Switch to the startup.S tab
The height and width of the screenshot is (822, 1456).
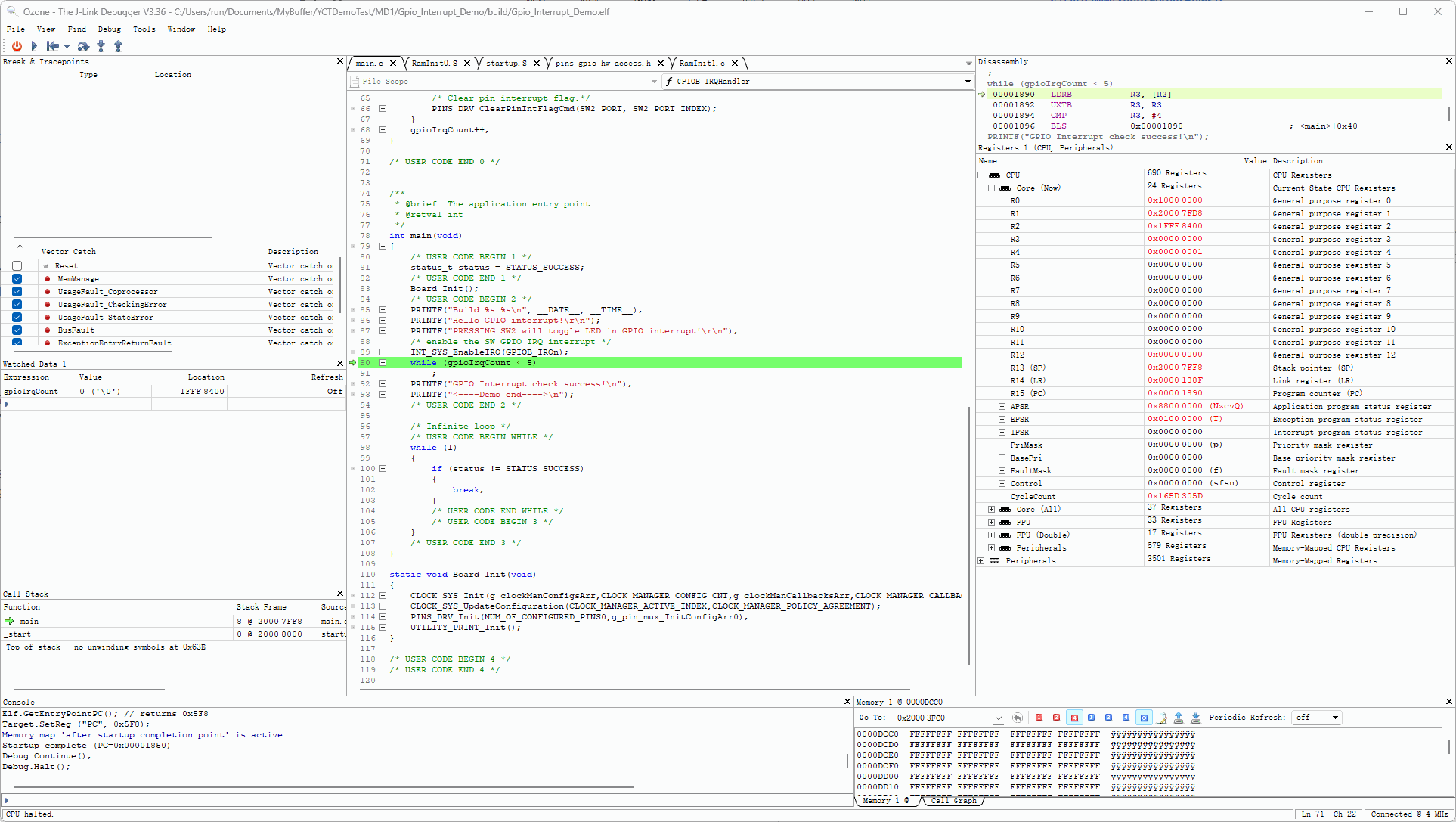(x=506, y=64)
